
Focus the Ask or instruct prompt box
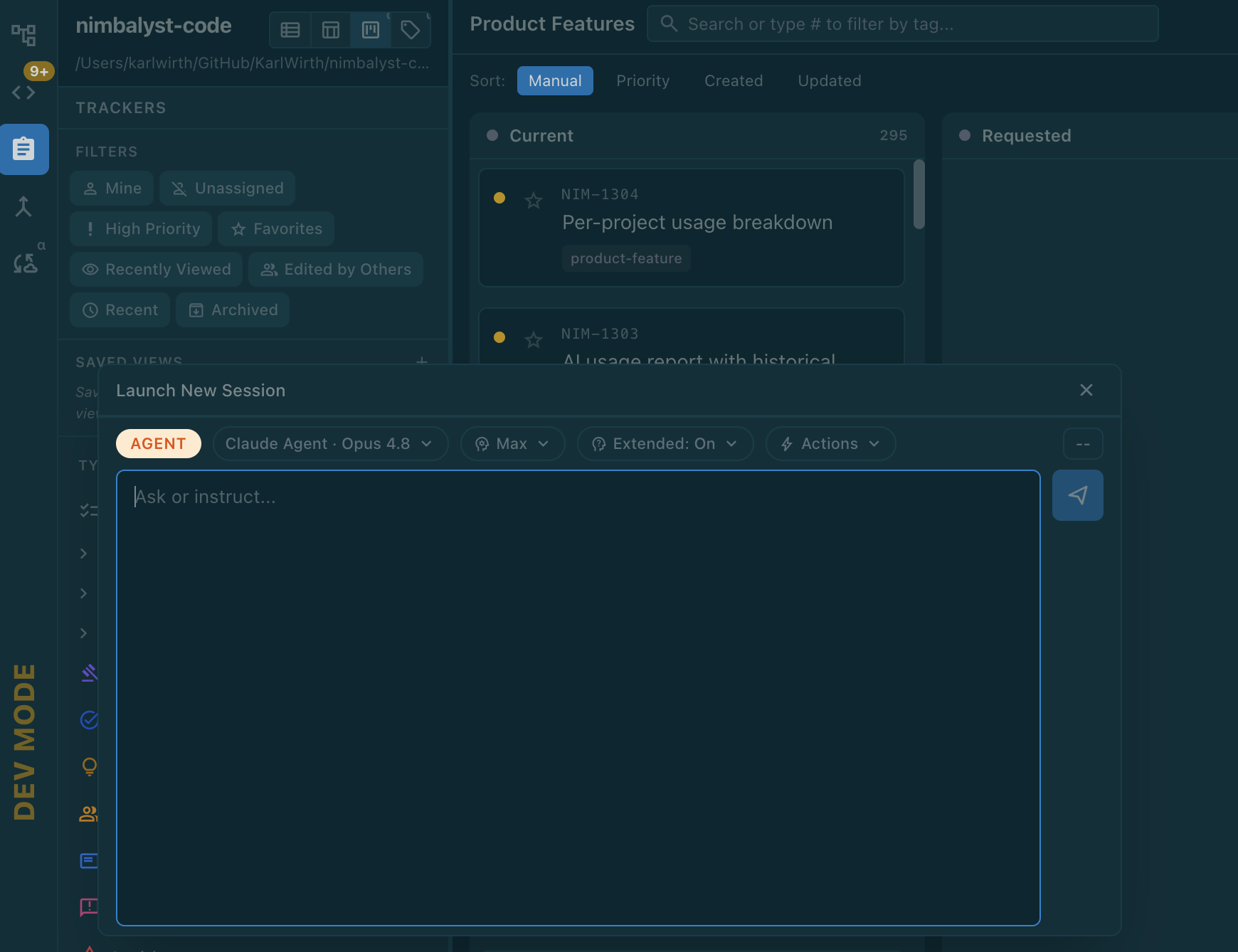pos(578,698)
